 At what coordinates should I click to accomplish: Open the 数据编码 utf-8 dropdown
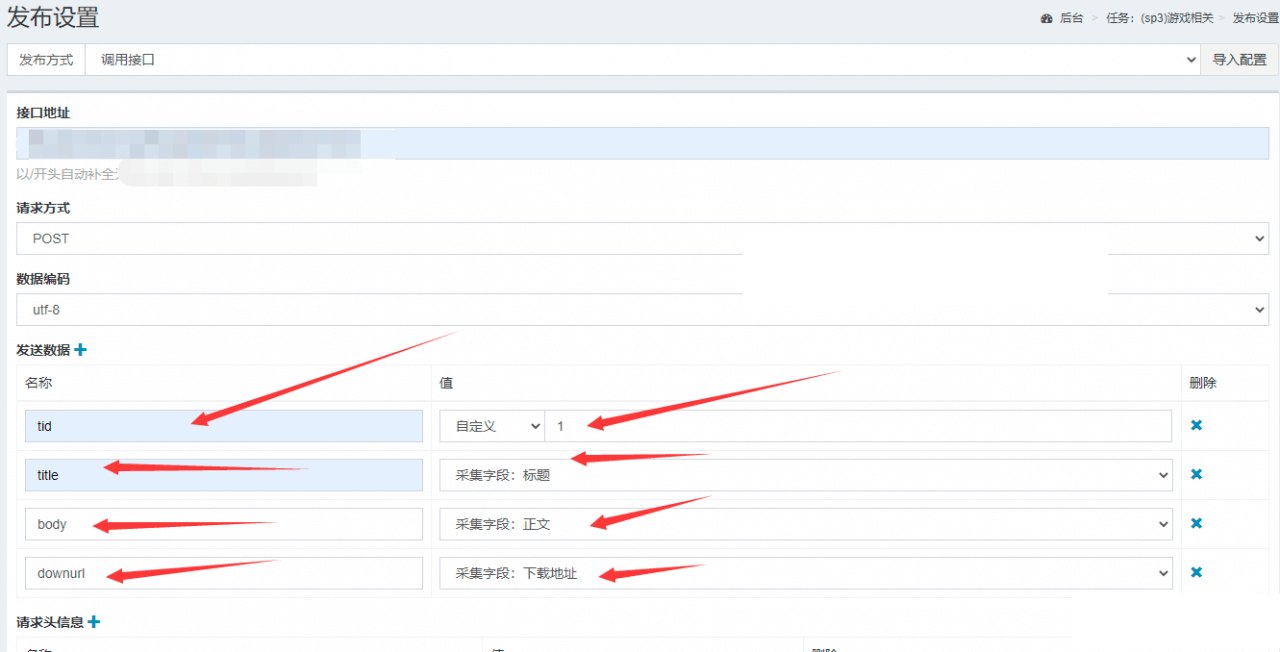[642, 310]
